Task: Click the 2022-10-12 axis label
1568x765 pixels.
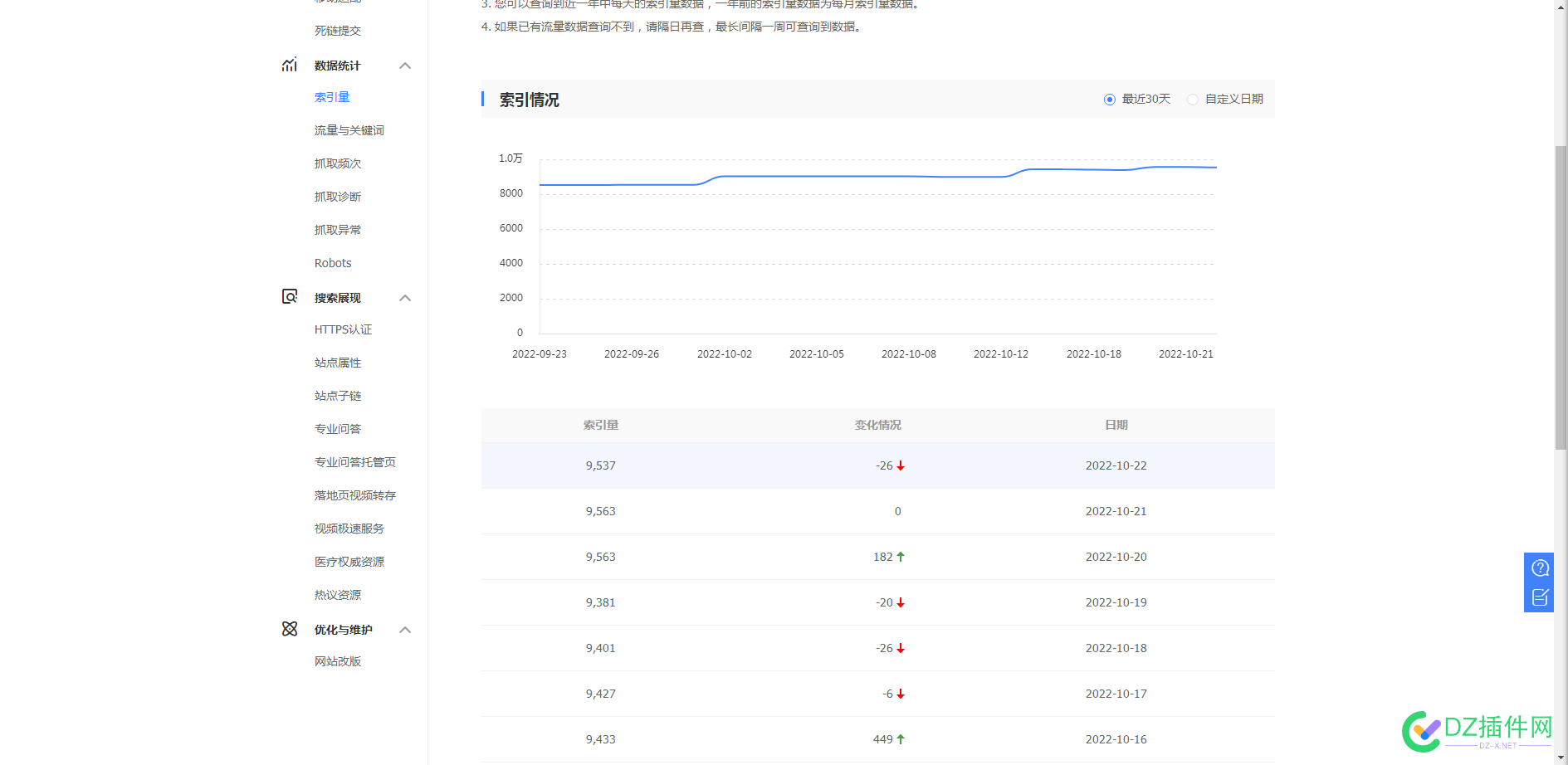Action: tap(1001, 354)
